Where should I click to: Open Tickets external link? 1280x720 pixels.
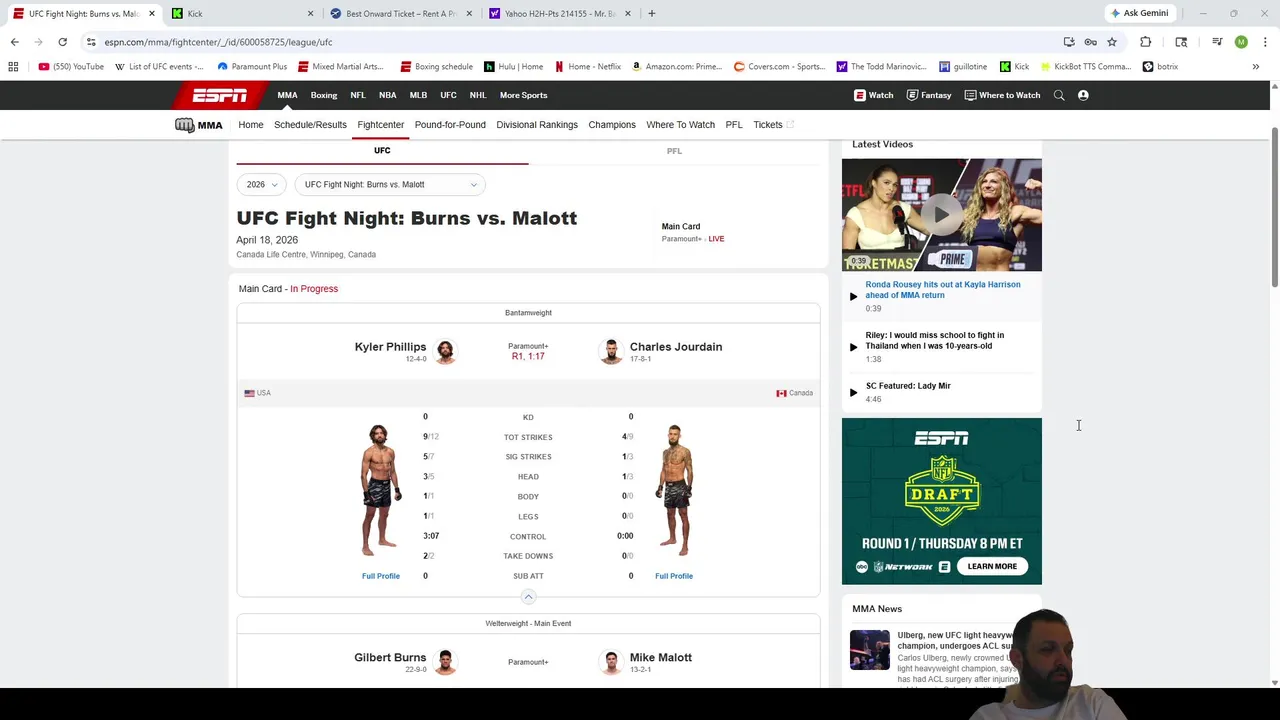click(x=773, y=125)
